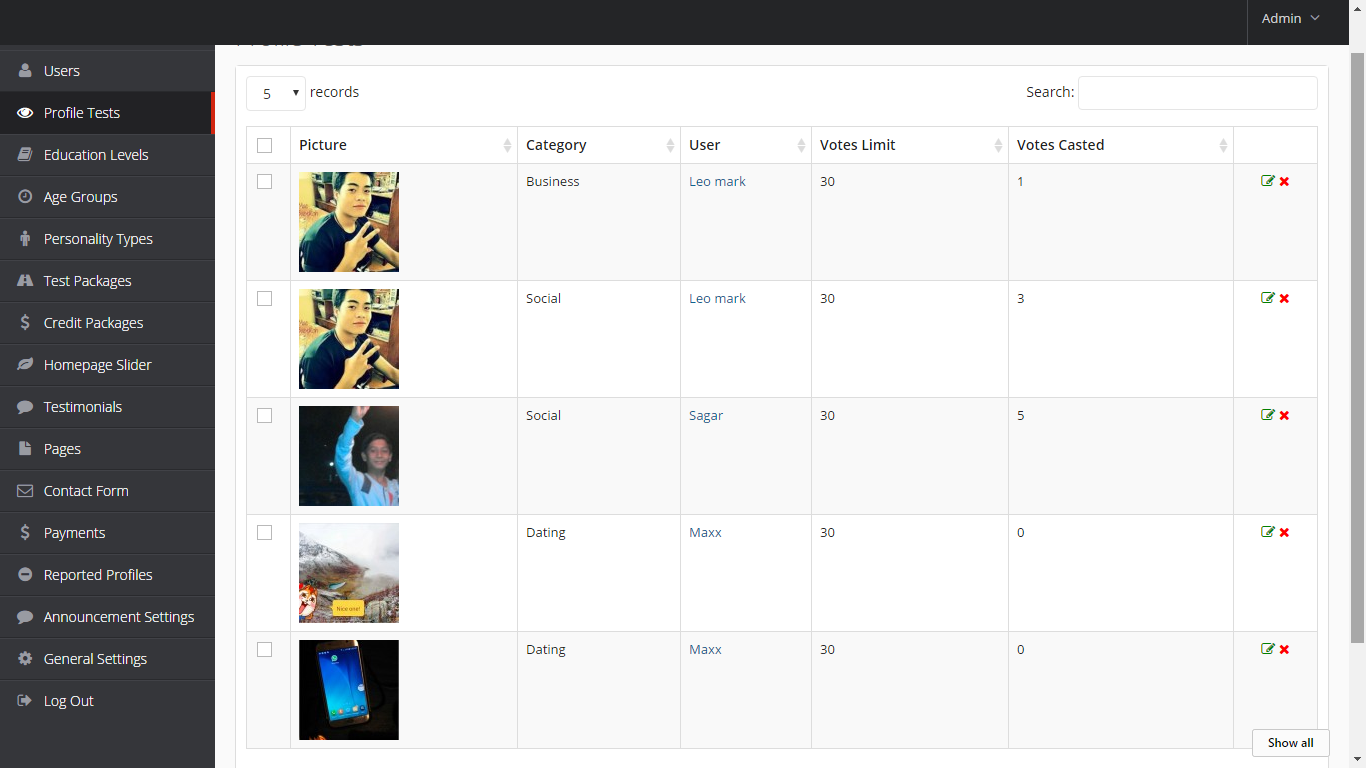The height and width of the screenshot is (768, 1366).
Task: Click the Announcement Settings bubble icon
Action: tap(25, 617)
